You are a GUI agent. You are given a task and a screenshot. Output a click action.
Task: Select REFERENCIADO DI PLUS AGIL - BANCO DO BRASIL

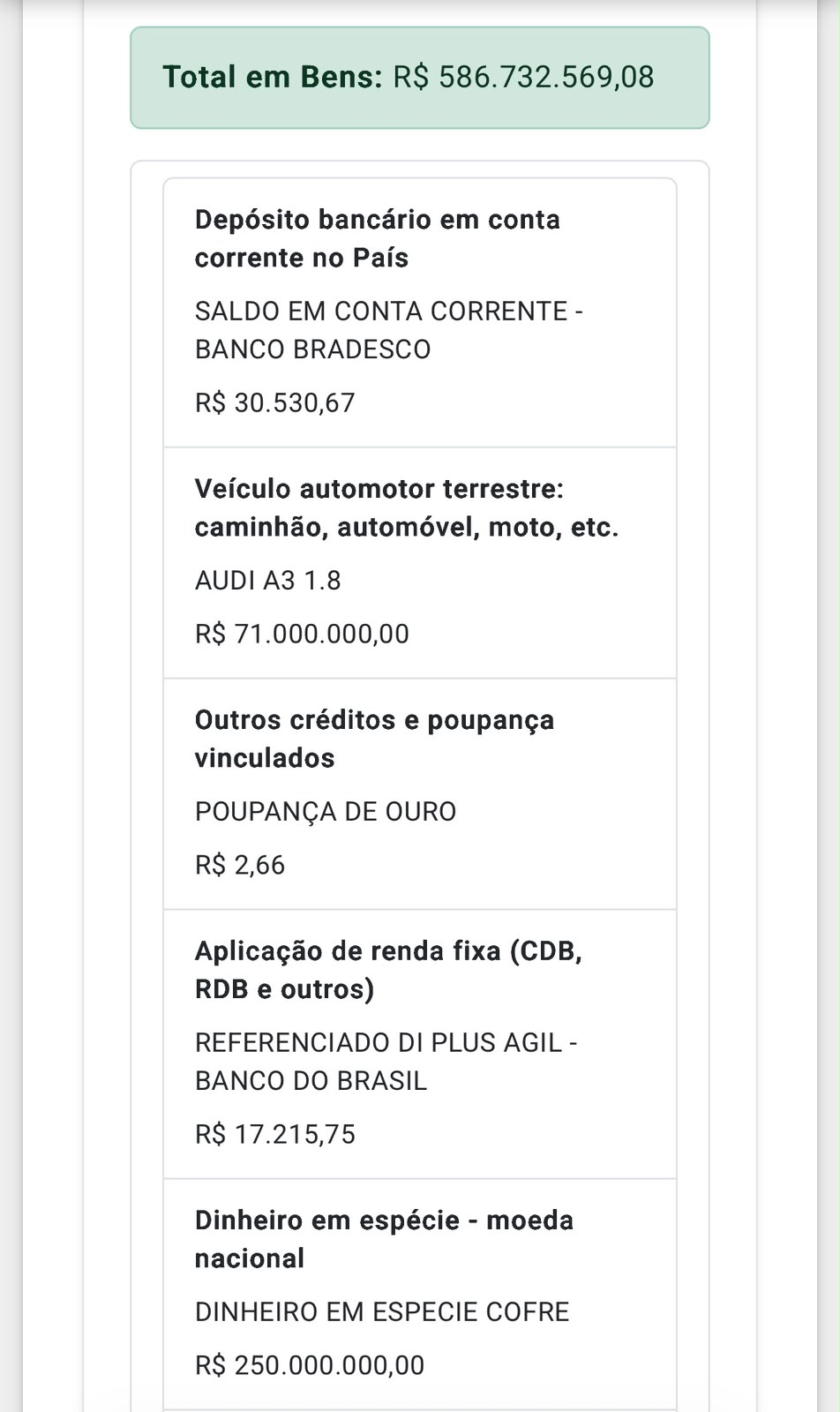(386, 1062)
